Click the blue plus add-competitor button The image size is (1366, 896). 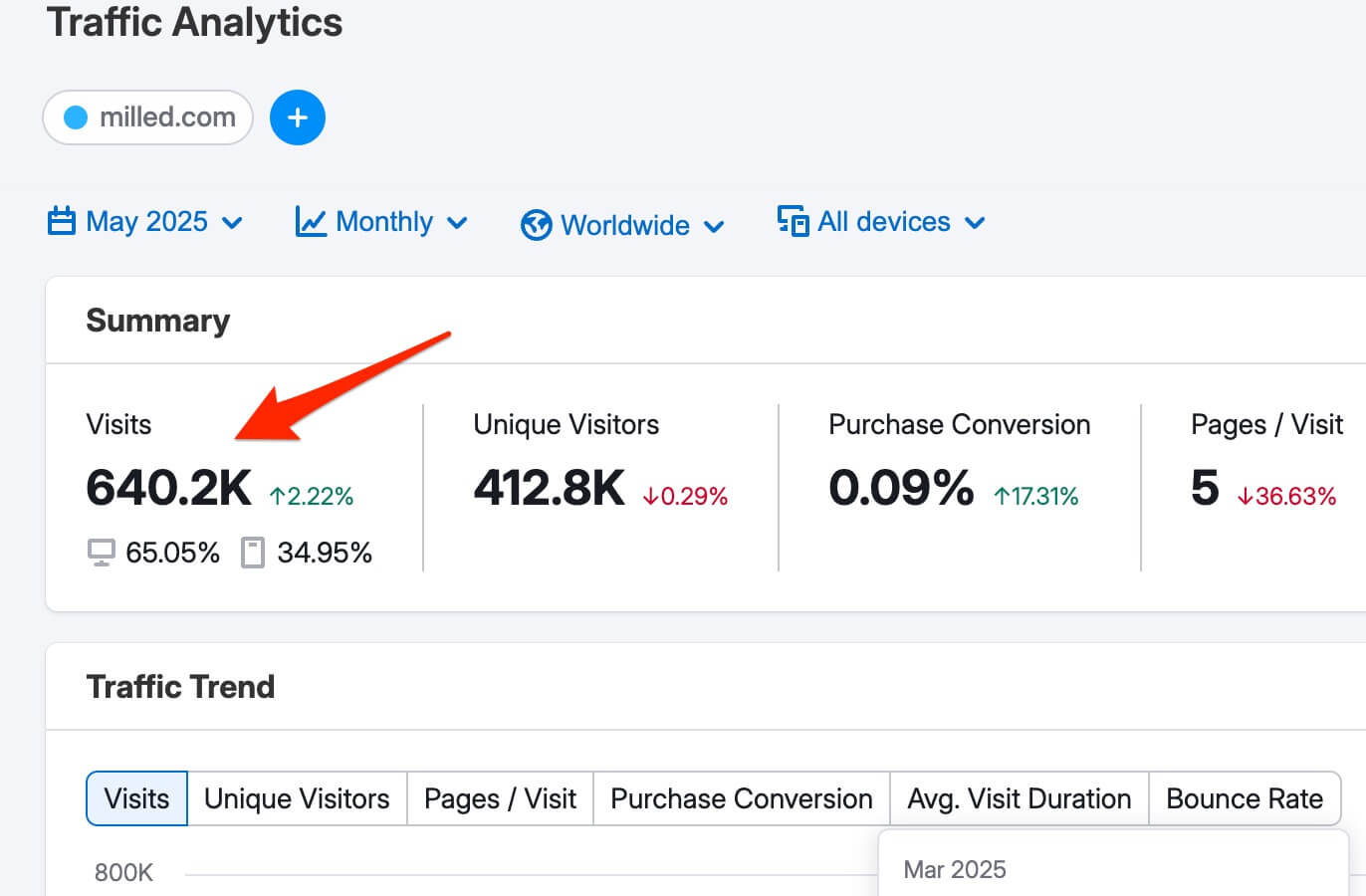click(298, 117)
